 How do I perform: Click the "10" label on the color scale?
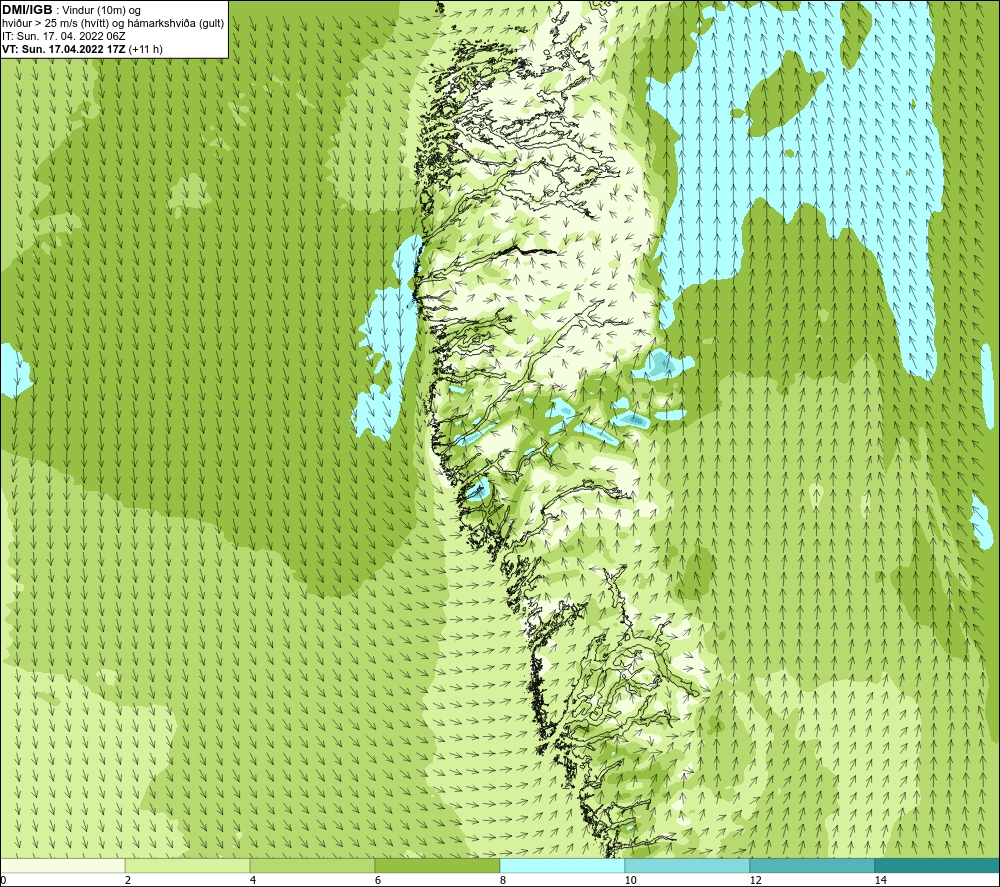[x=630, y=880]
